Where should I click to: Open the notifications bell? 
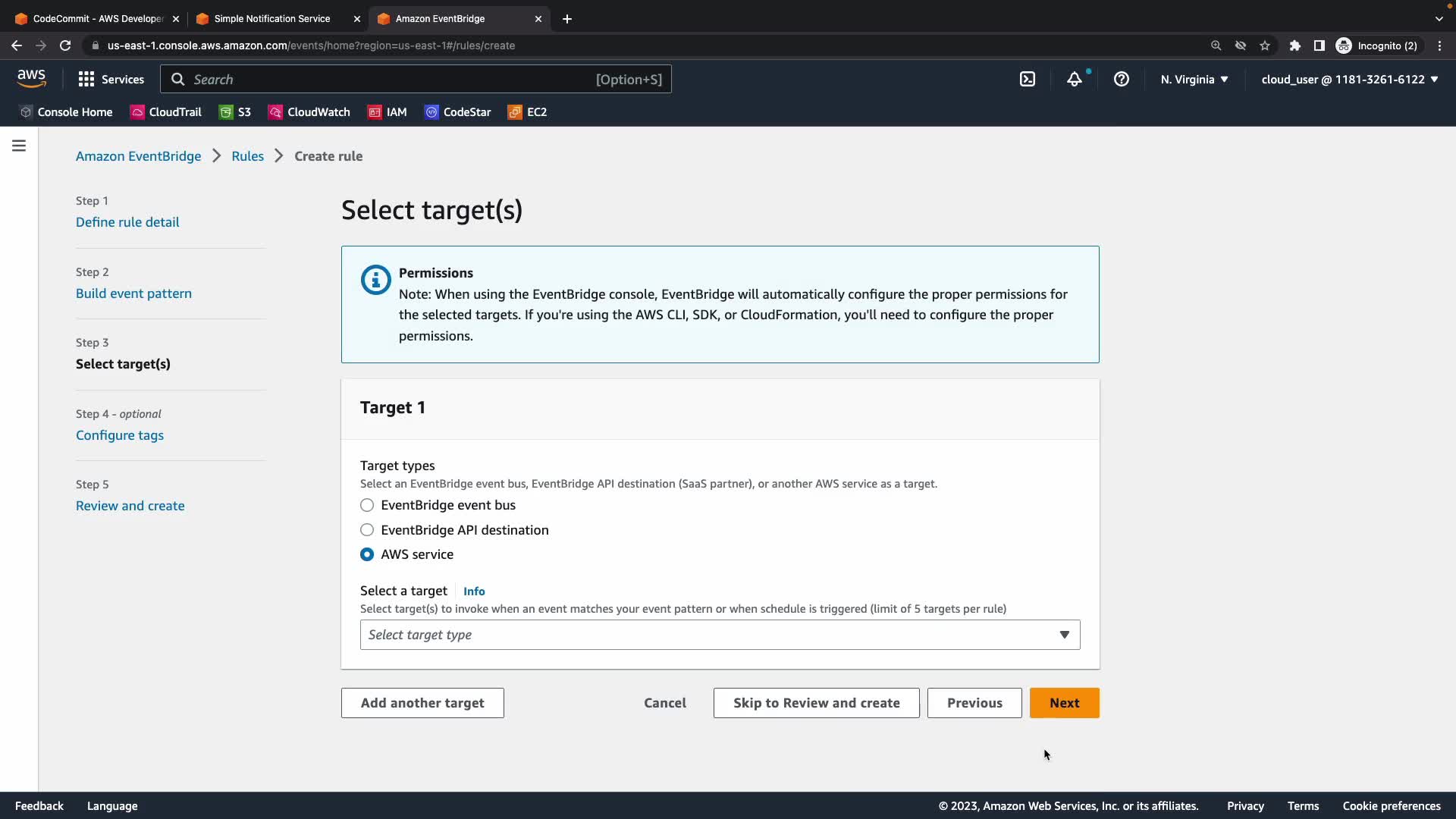1075,79
